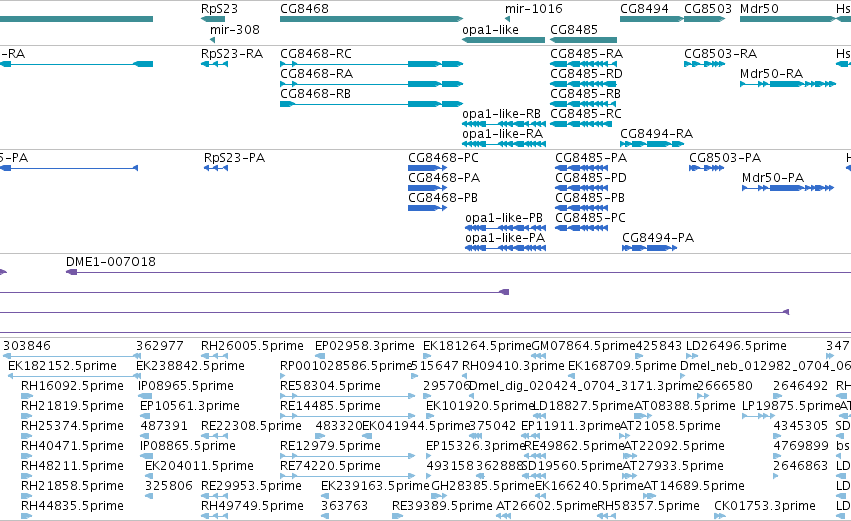Click protein opa1-like-PB
Image resolution: width=851 pixels, height=521 pixels.
pyautogui.click(x=504, y=218)
